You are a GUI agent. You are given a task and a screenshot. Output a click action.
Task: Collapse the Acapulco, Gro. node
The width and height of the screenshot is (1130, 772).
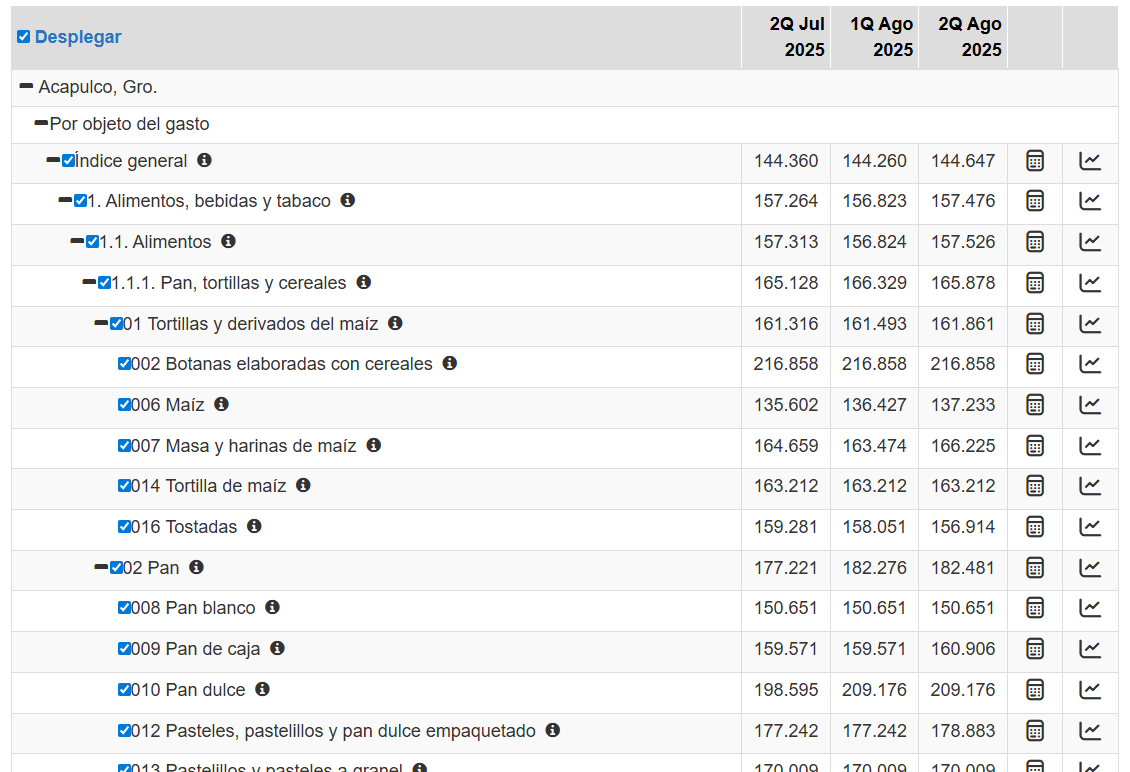point(26,87)
